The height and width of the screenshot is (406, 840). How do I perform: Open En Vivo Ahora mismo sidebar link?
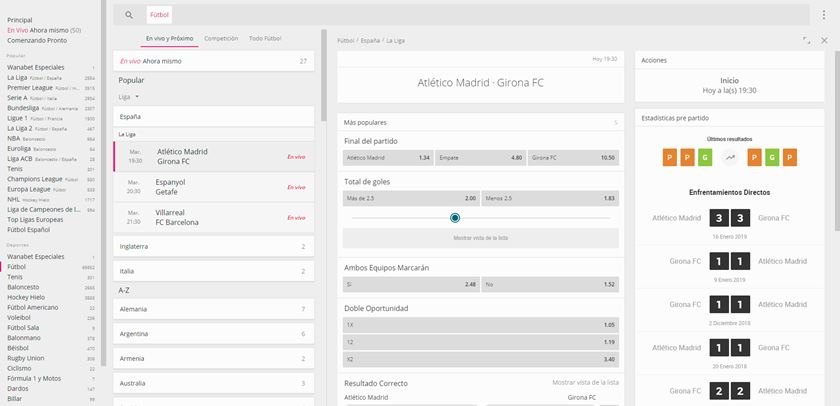44,30
